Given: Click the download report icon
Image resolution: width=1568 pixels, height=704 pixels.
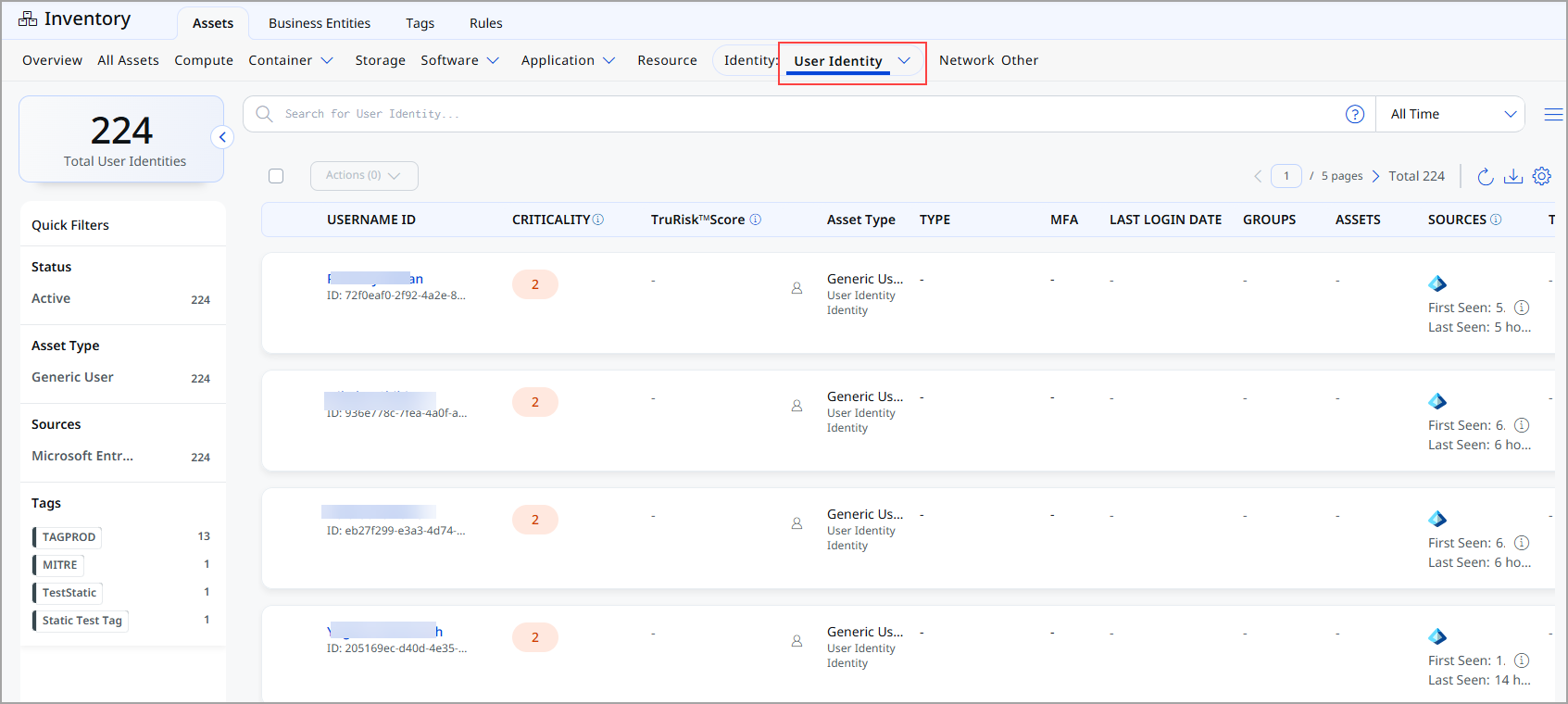Looking at the screenshot, I should (x=1513, y=176).
